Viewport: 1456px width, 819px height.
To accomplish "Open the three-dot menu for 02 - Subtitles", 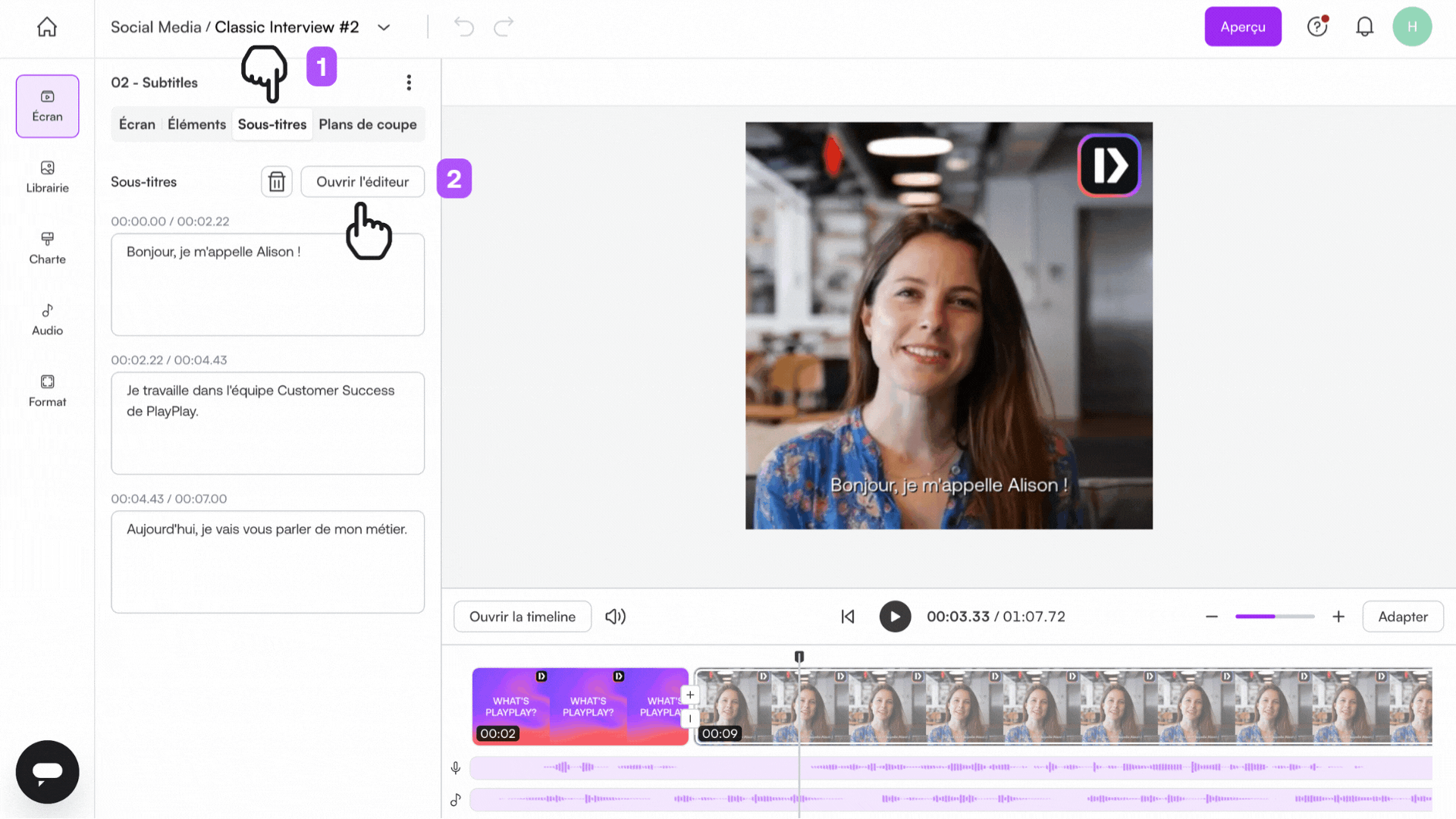I will 409,83.
